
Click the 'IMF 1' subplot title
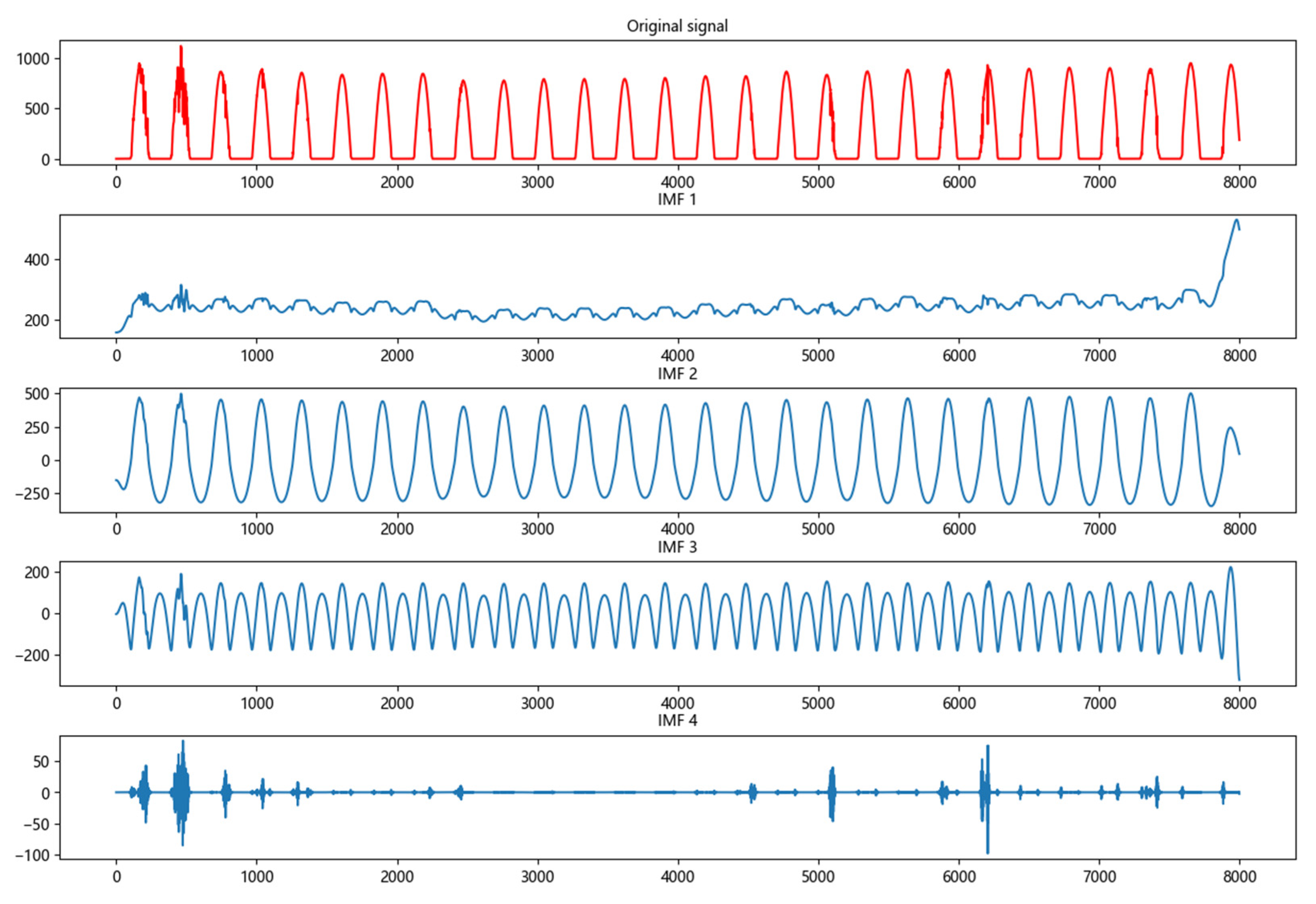pyautogui.click(x=677, y=199)
